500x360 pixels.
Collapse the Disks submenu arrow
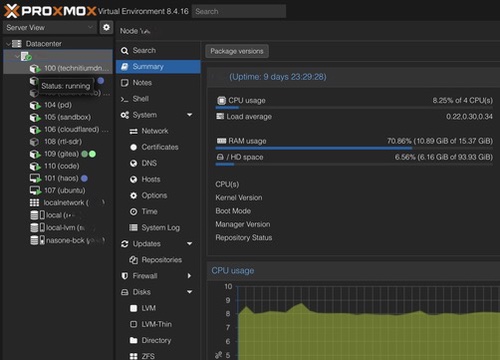coord(189,292)
